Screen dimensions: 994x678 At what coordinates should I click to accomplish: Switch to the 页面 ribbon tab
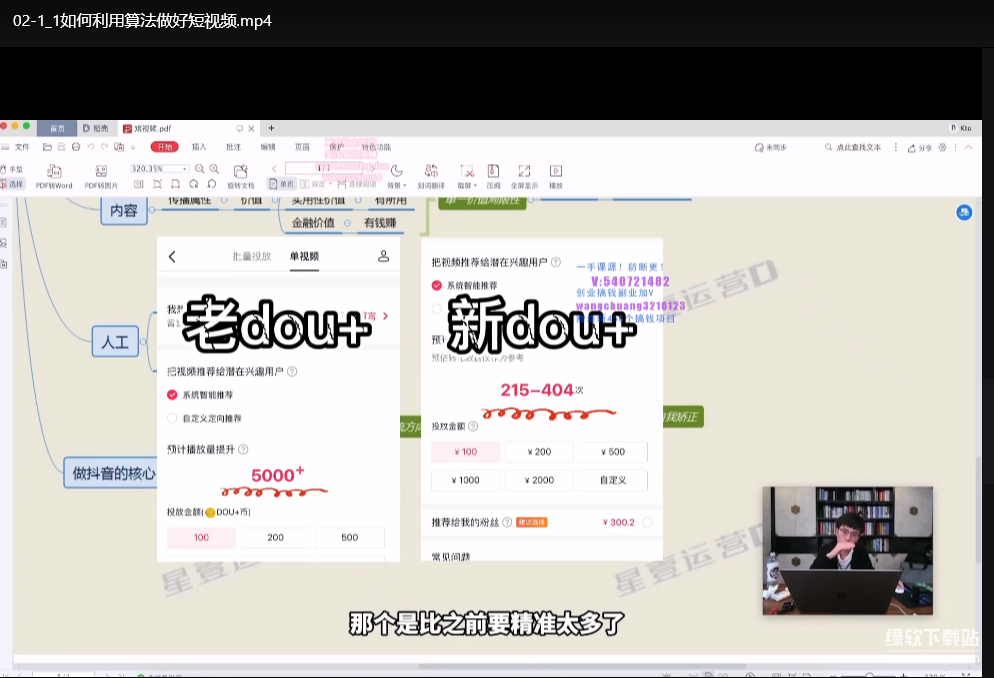point(302,147)
